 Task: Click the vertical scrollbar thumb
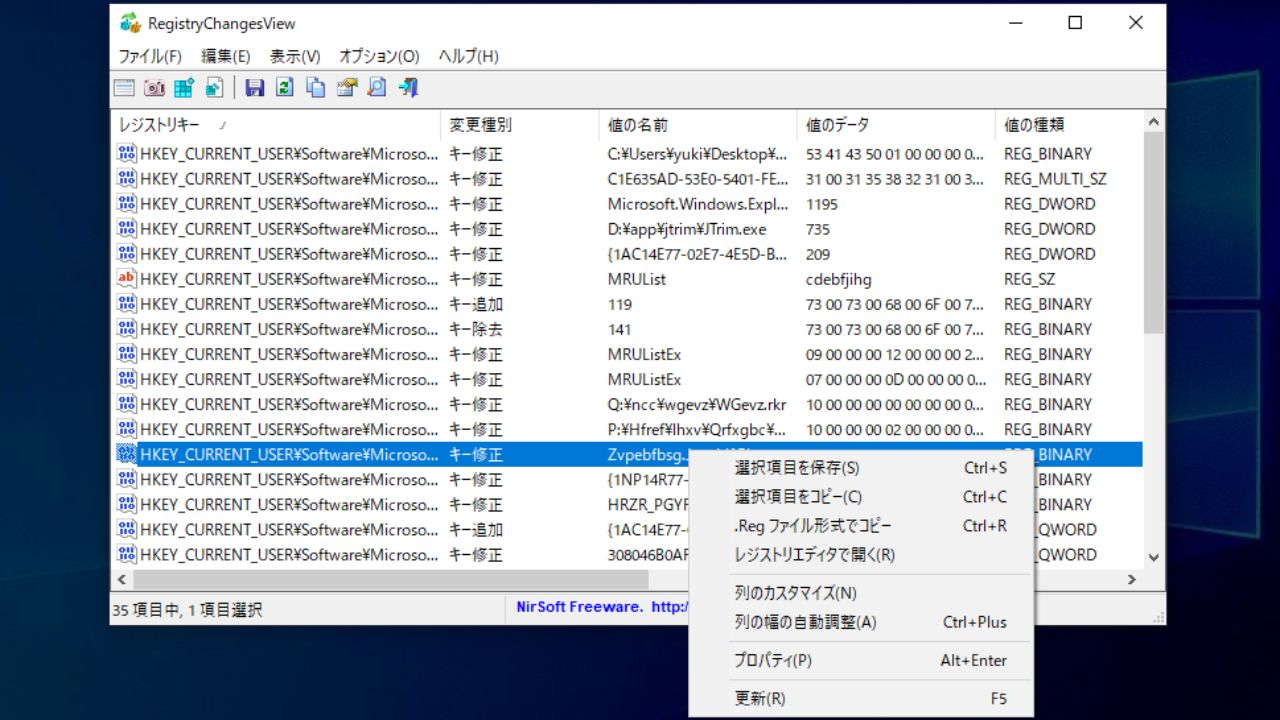[1153, 233]
